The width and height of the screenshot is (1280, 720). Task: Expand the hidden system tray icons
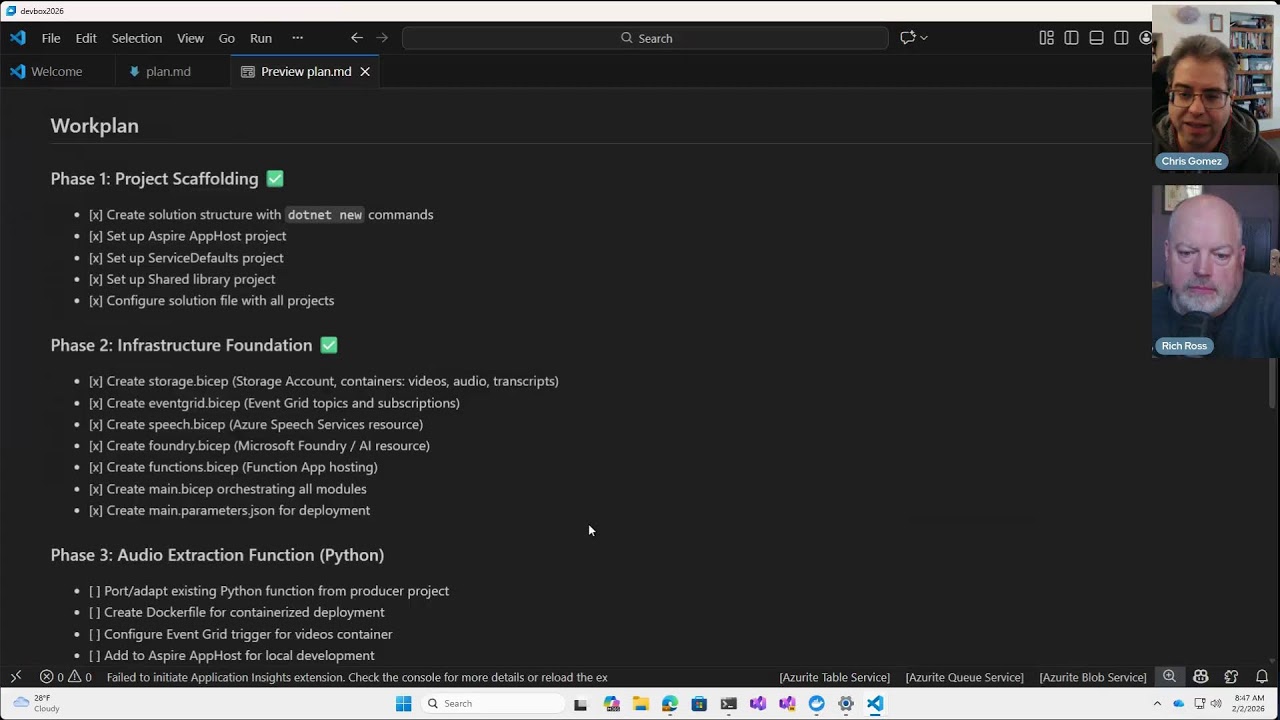(x=1157, y=703)
